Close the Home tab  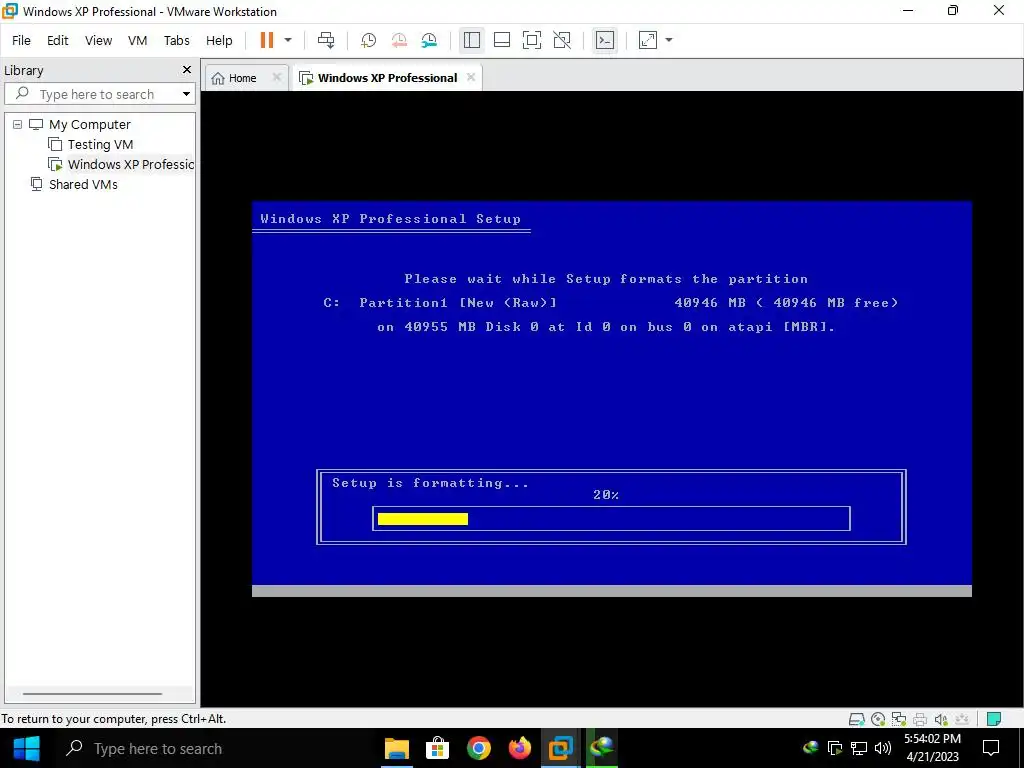click(x=276, y=77)
